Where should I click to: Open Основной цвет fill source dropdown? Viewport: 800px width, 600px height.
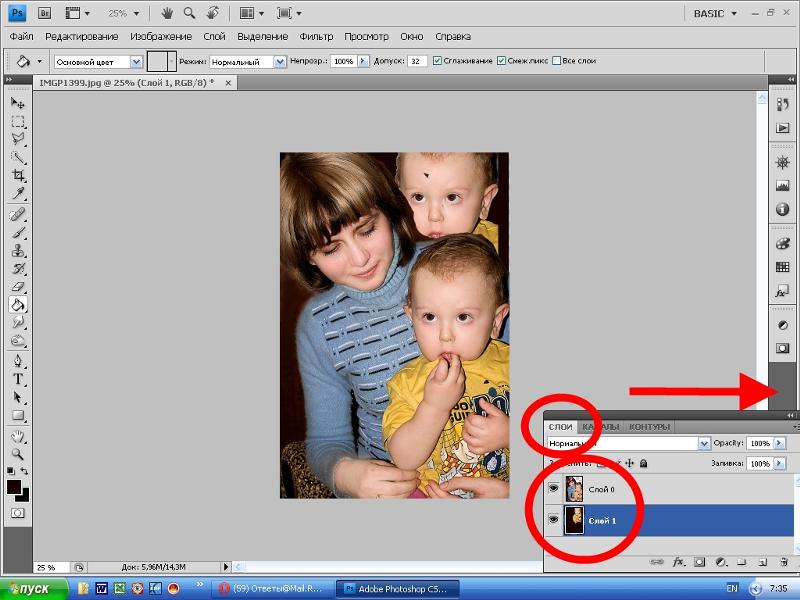[x=136, y=62]
